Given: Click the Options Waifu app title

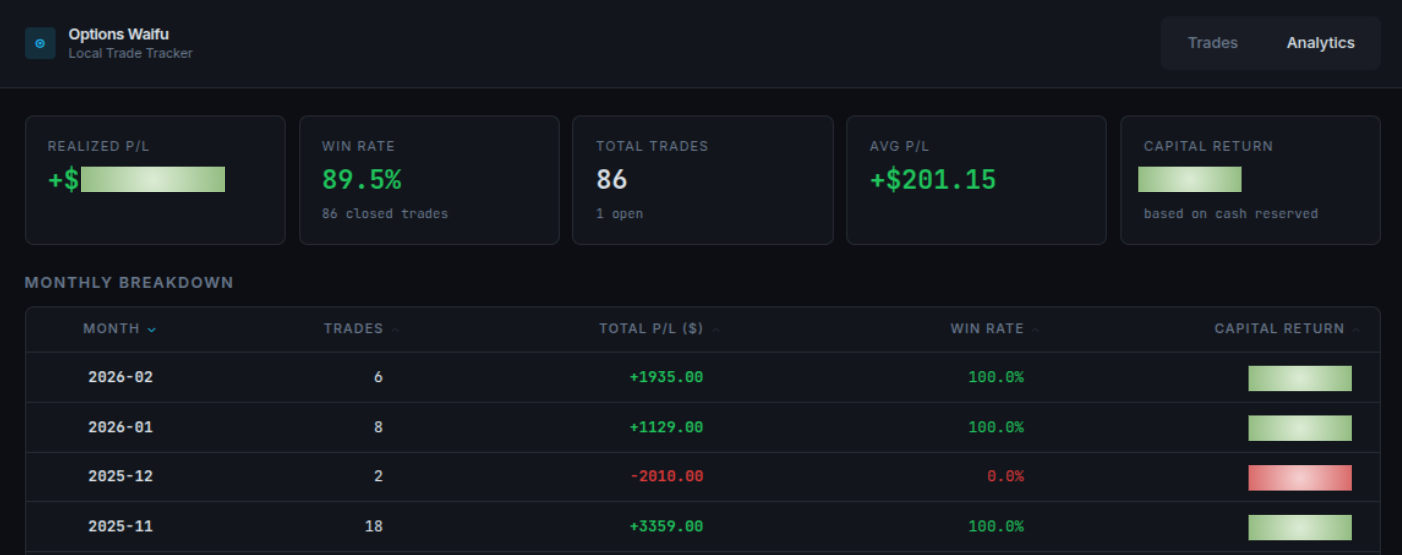Looking at the screenshot, I should pyautogui.click(x=118, y=34).
